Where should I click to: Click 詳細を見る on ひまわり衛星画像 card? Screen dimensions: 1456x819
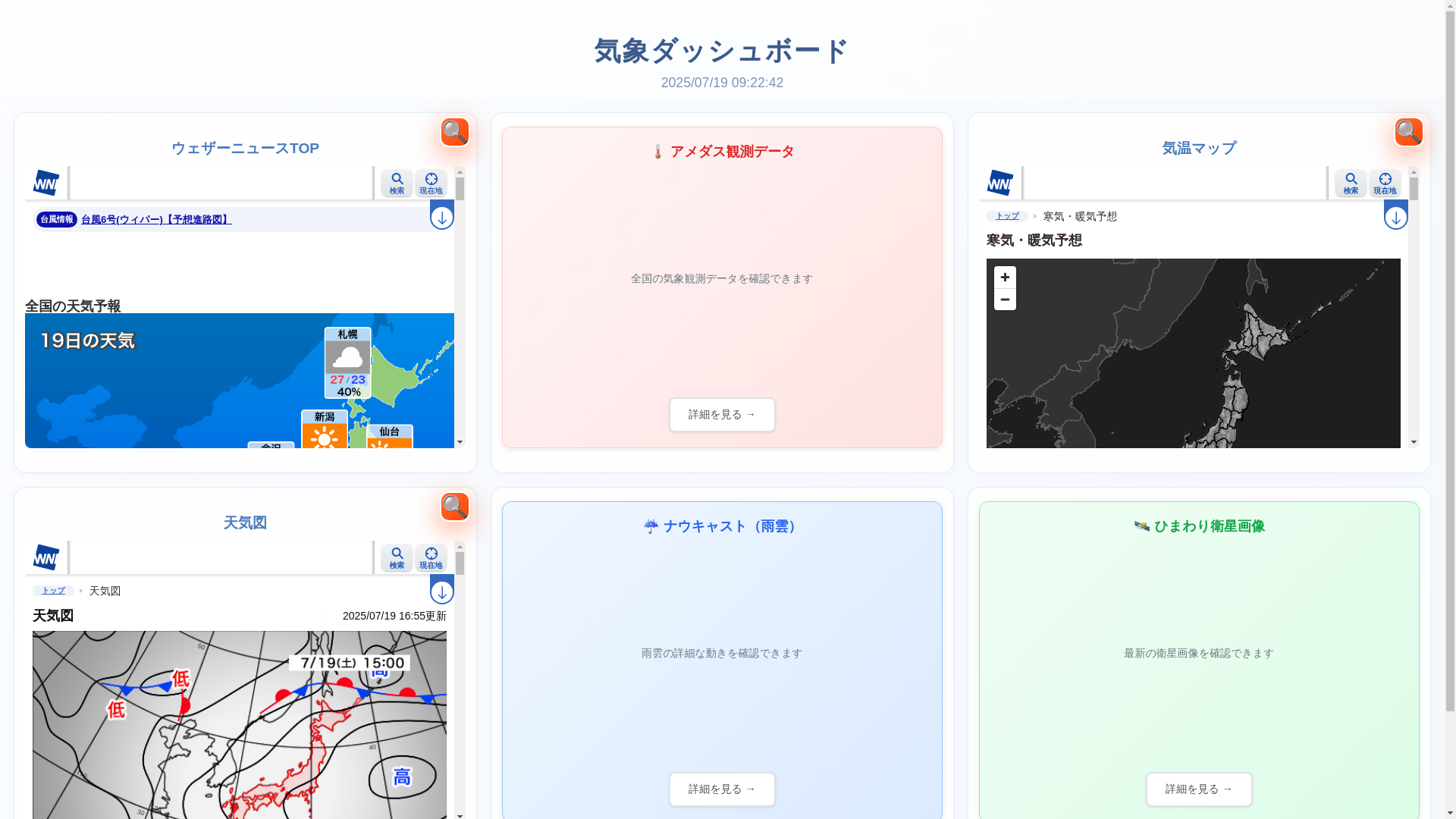(x=1199, y=789)
